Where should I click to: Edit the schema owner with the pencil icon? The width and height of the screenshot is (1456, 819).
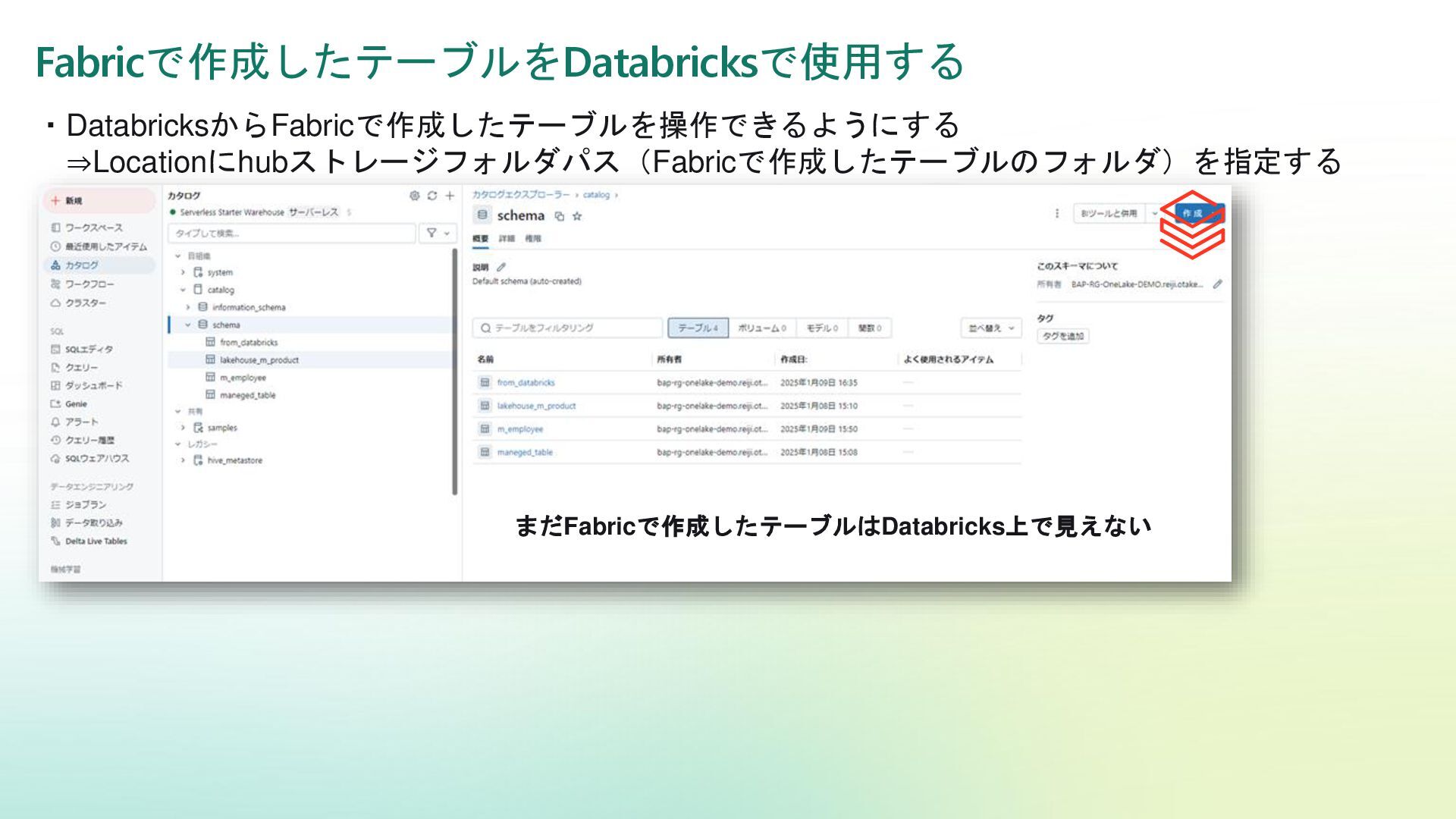[1217, 284]
